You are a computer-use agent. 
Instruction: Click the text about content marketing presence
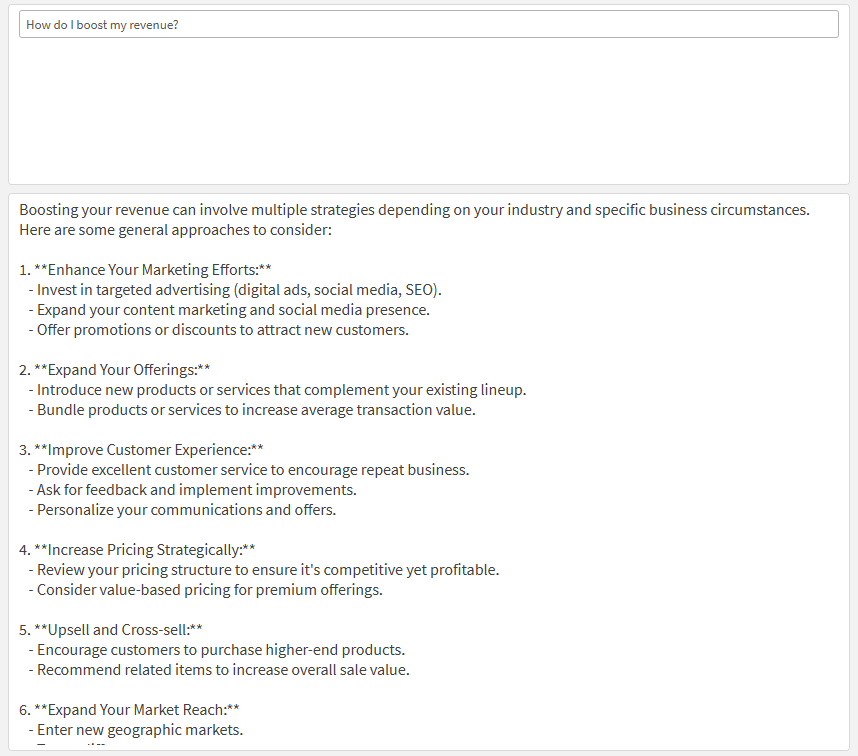point(231,309)
